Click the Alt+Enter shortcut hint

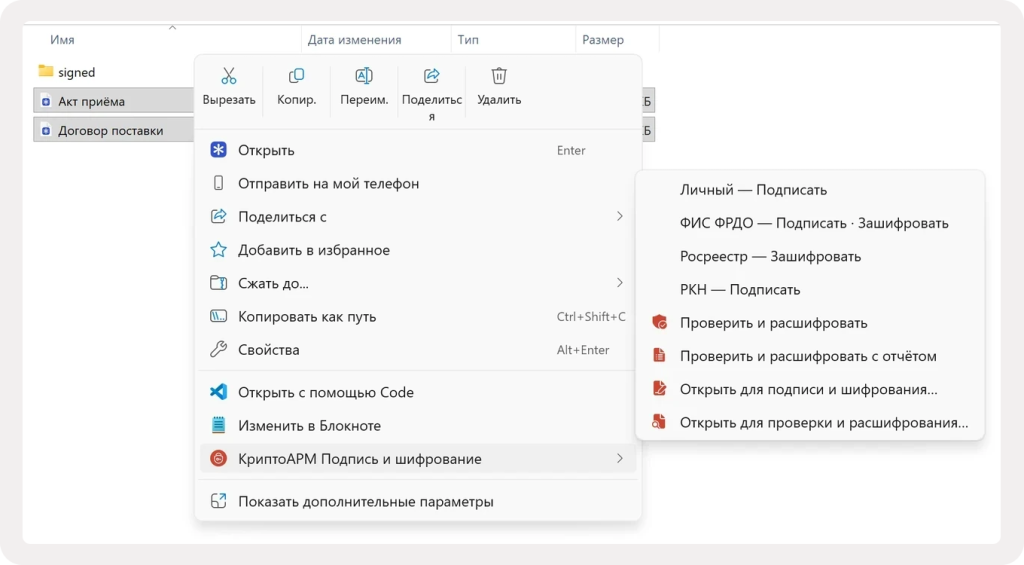coord(583,349)
